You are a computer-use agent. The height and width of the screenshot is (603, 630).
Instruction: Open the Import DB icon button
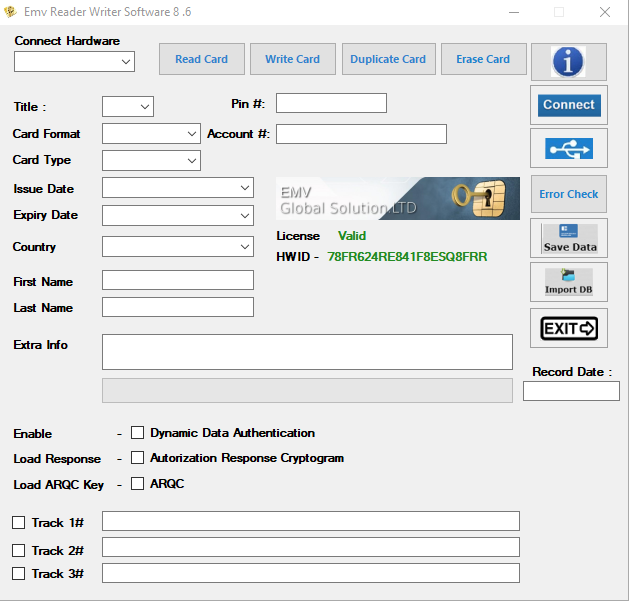(x=569, y=282)
